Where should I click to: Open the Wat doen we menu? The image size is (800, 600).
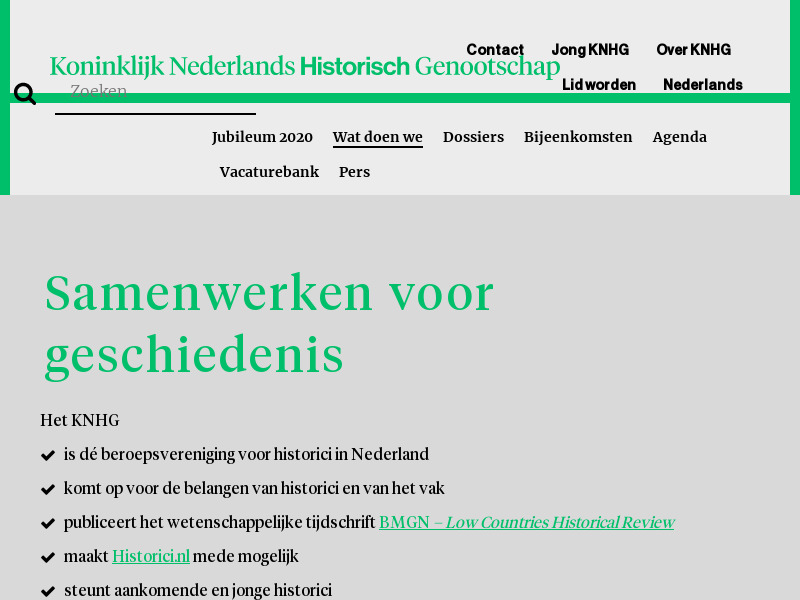click(x=378, y=137)
